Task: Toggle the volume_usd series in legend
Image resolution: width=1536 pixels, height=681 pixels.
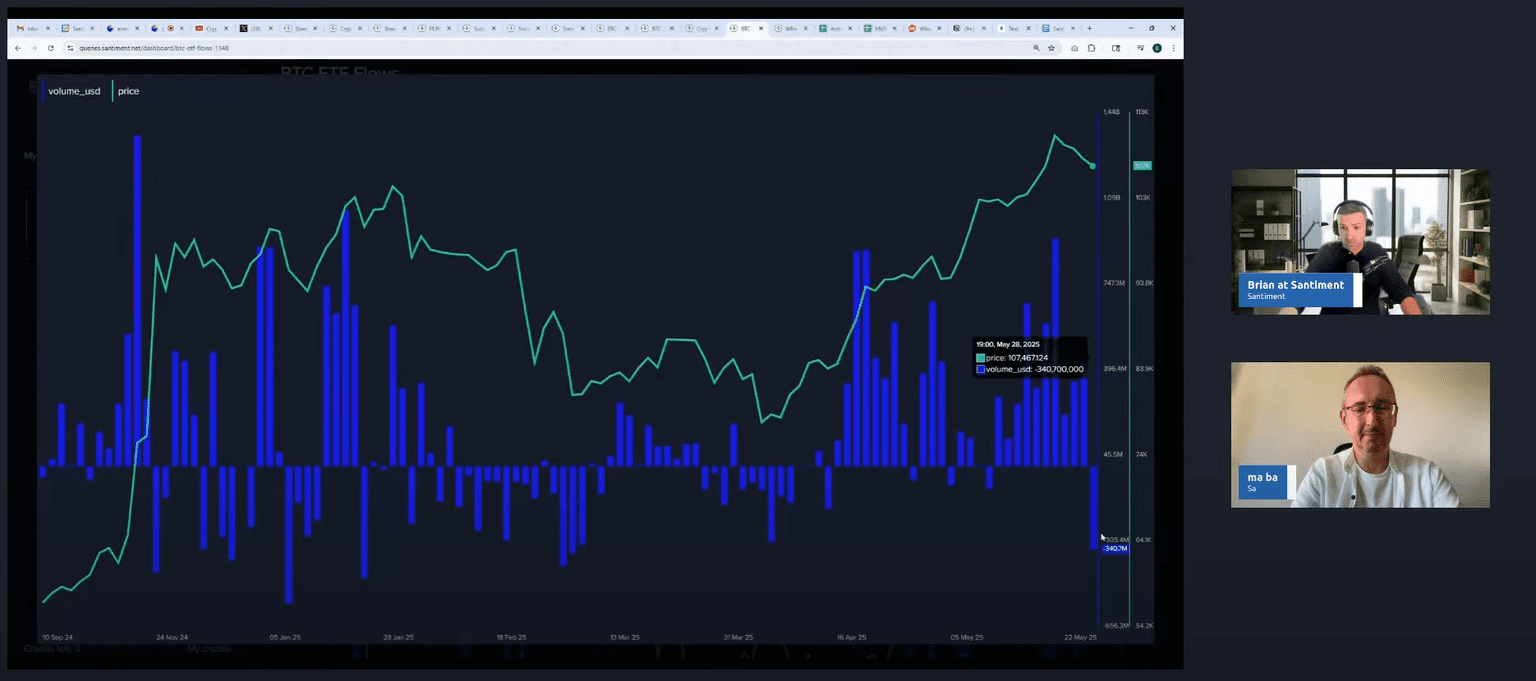Action: click(x=74, y=91)
